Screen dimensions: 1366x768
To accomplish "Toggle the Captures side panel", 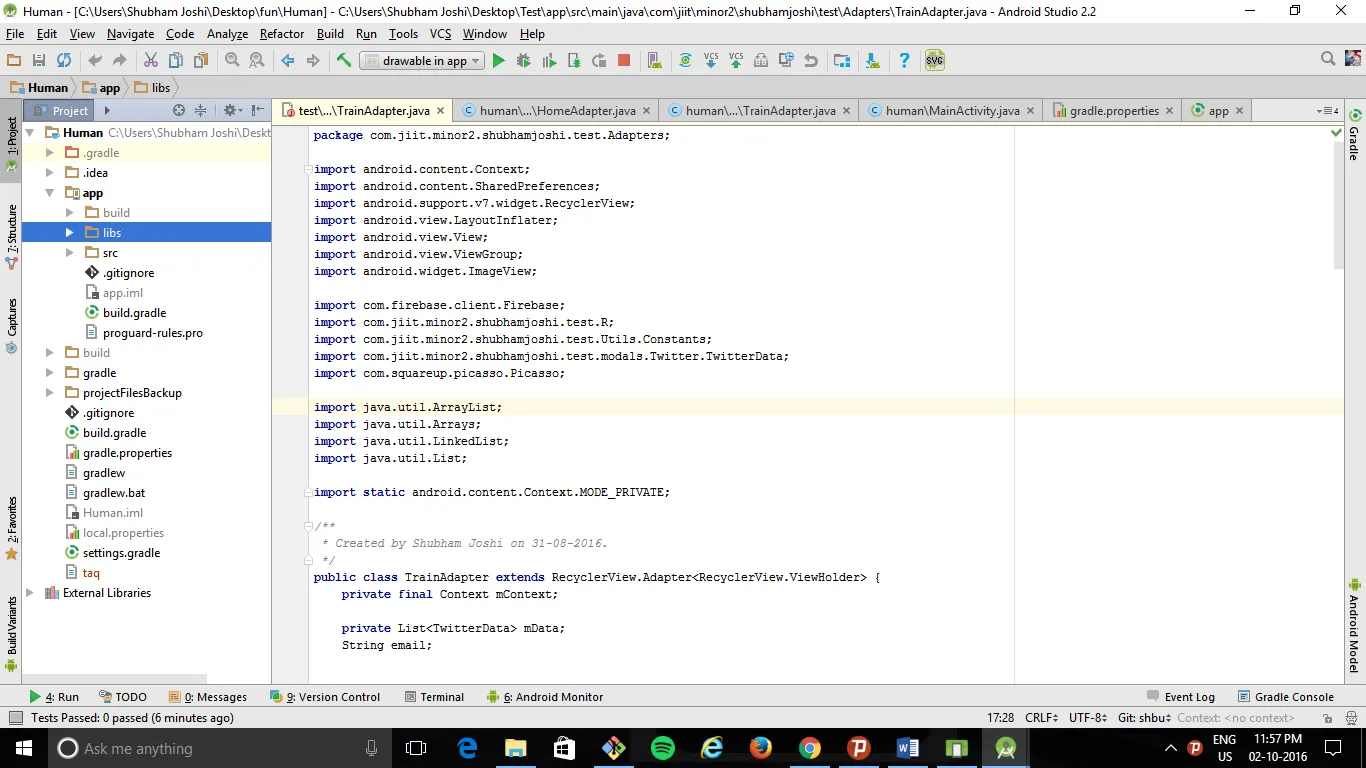I will [12, 326].
